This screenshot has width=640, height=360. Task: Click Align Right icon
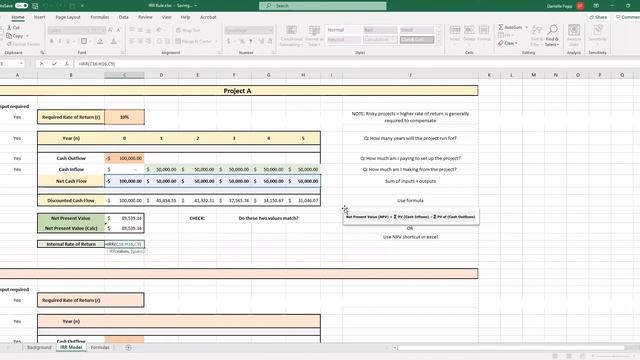[x=149, y=41]
